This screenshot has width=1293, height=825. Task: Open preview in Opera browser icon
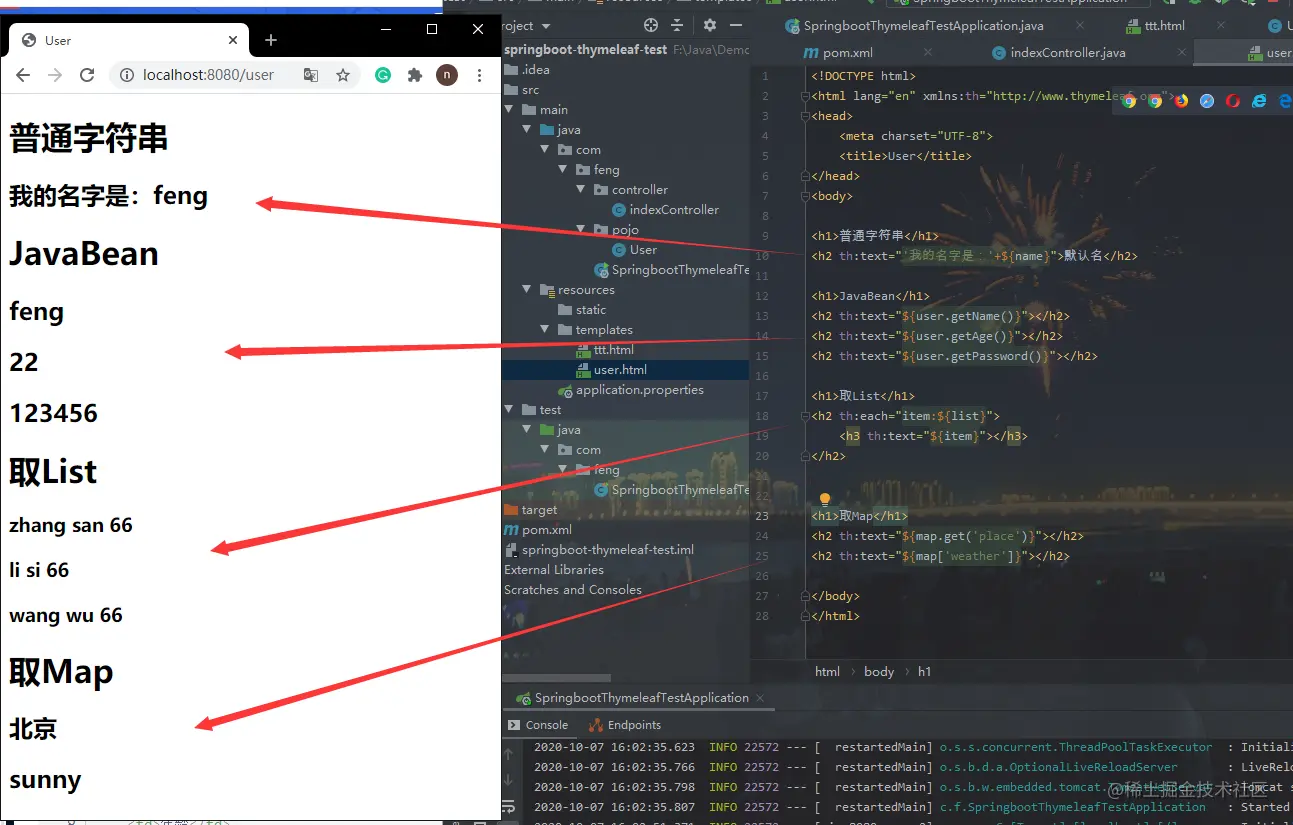pos(1233,100)
